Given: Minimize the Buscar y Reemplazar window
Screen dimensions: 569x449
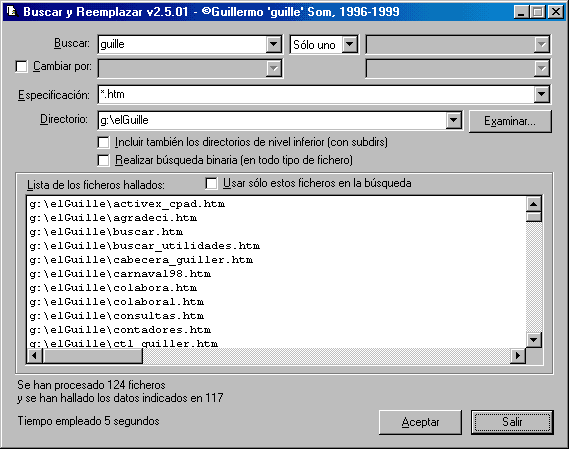Looking at the screenshot, I should 521,12.
